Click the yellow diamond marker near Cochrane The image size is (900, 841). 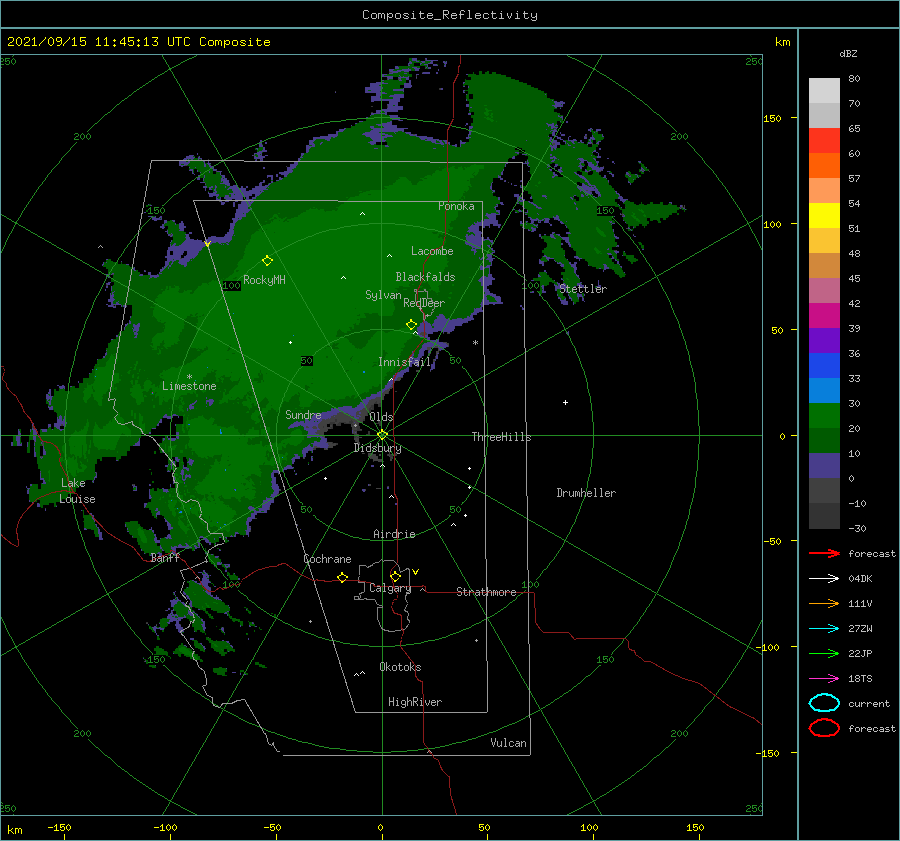click(x=343, y=577)
